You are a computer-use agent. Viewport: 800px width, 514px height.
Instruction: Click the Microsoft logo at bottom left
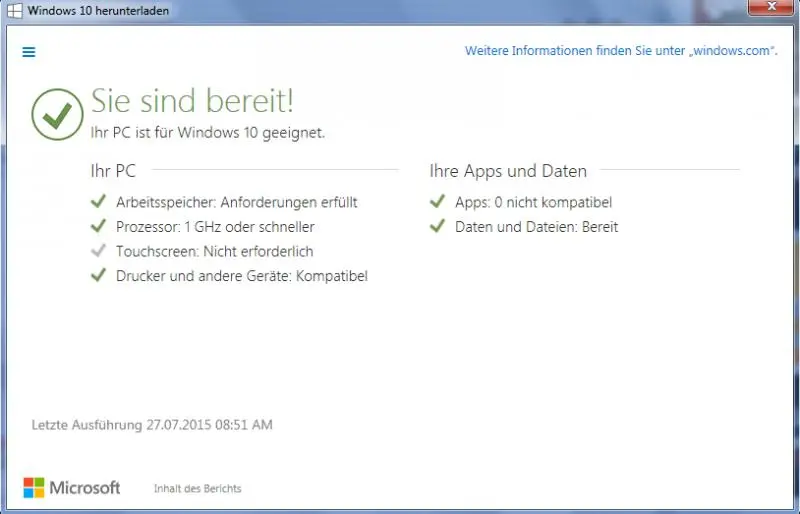click(x=71, y=488)
